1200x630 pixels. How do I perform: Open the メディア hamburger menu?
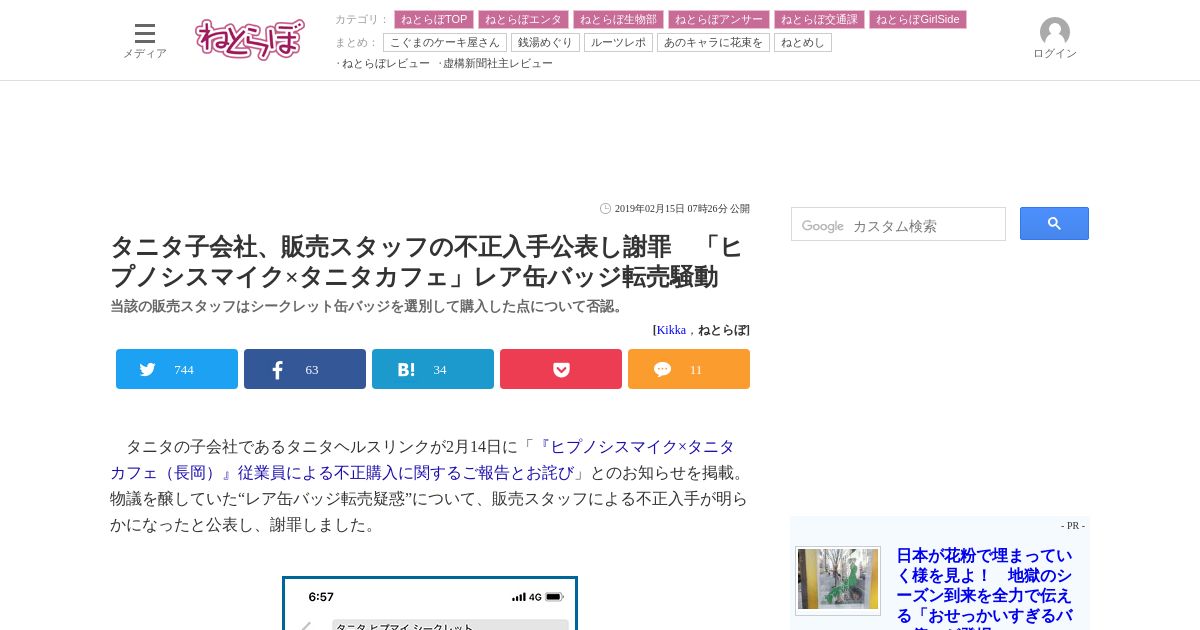click(x=145, y=40)
